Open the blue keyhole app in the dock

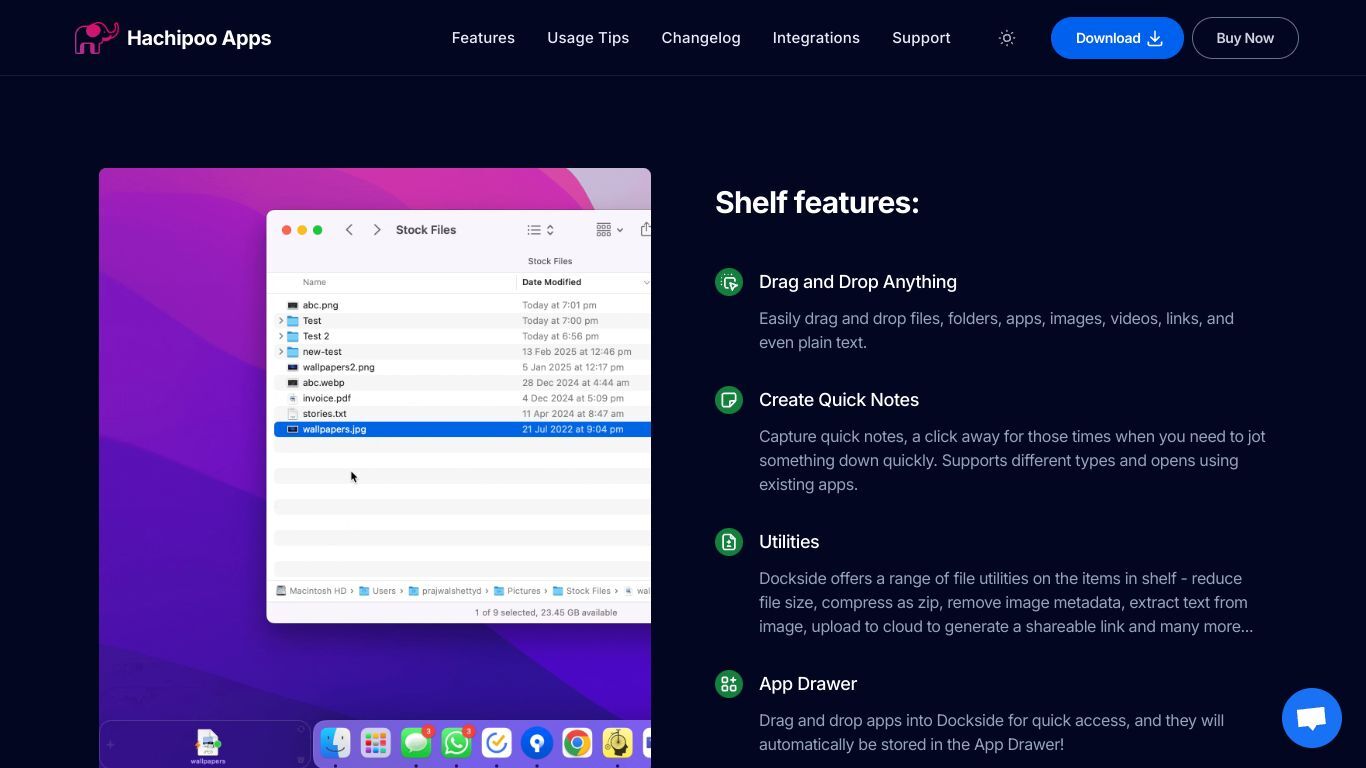(x=537, y=743)
